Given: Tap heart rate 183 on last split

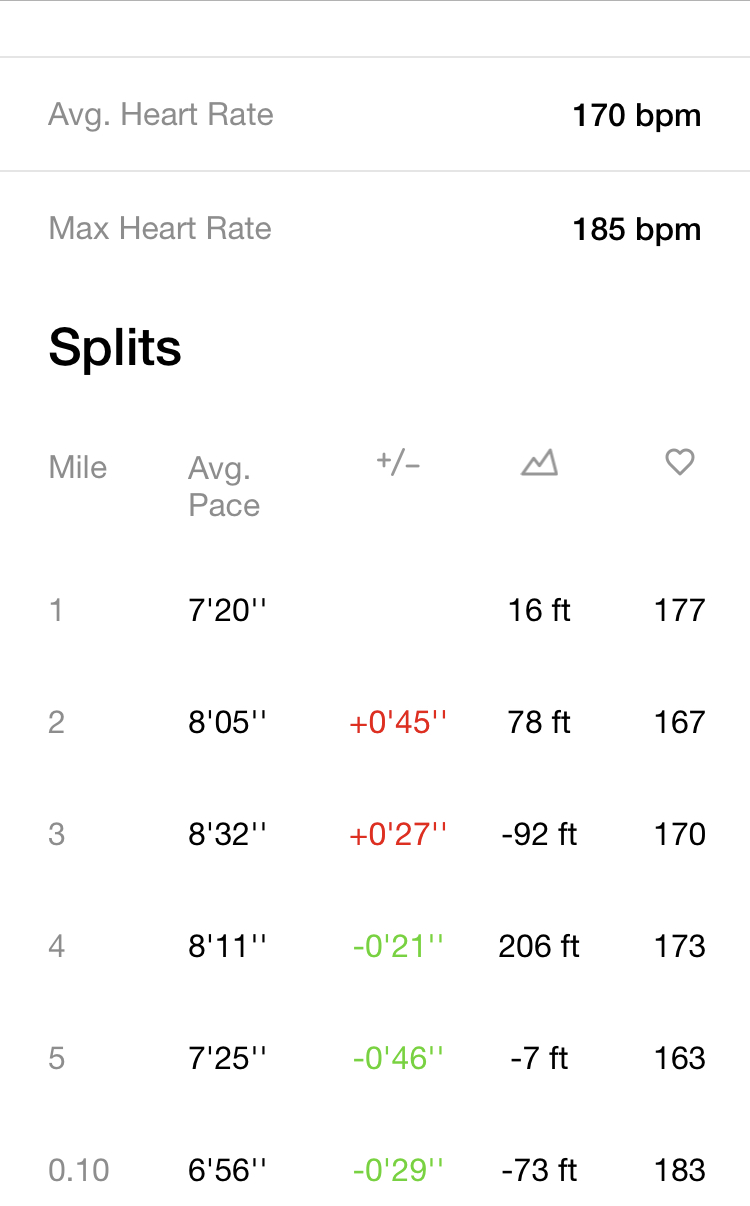Looking at the screenshot, I should pos(680,1170).
